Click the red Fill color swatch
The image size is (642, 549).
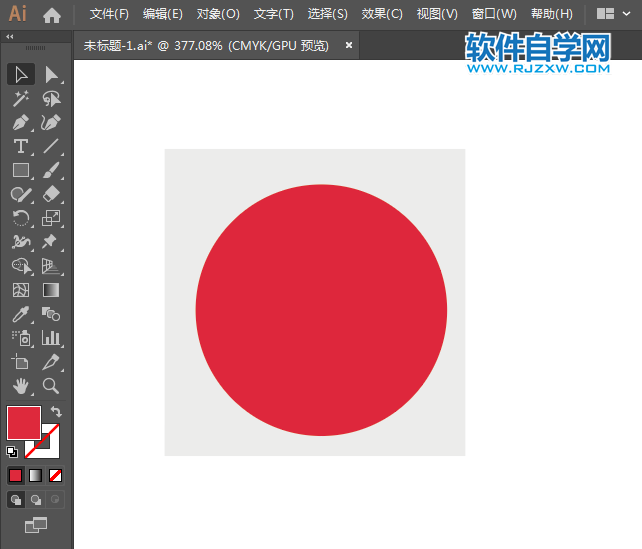point(23,422)
